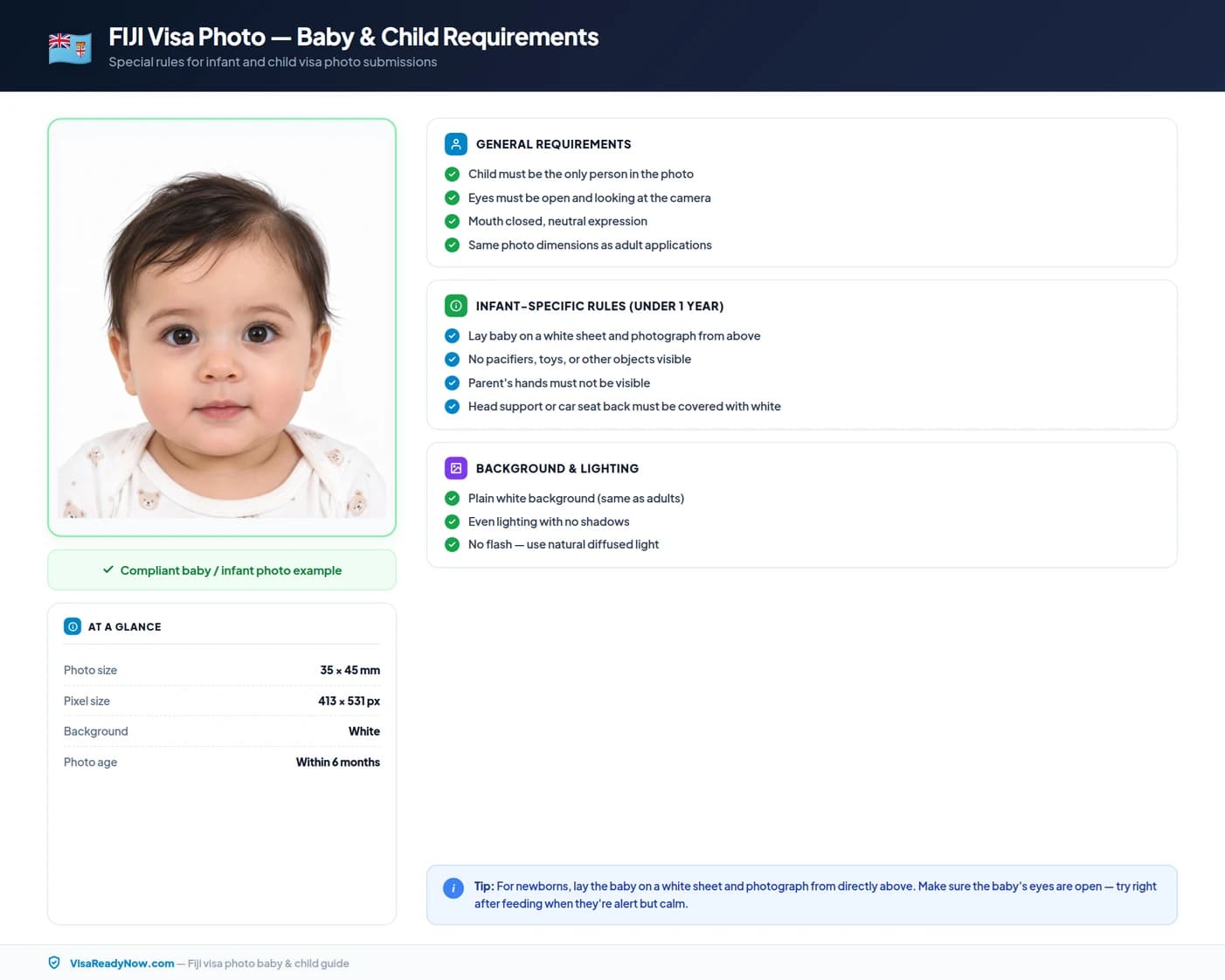Click the compliant baby photo example image
The width and height of the screenshot is (1225, 980).
click(x=222, y=328)
